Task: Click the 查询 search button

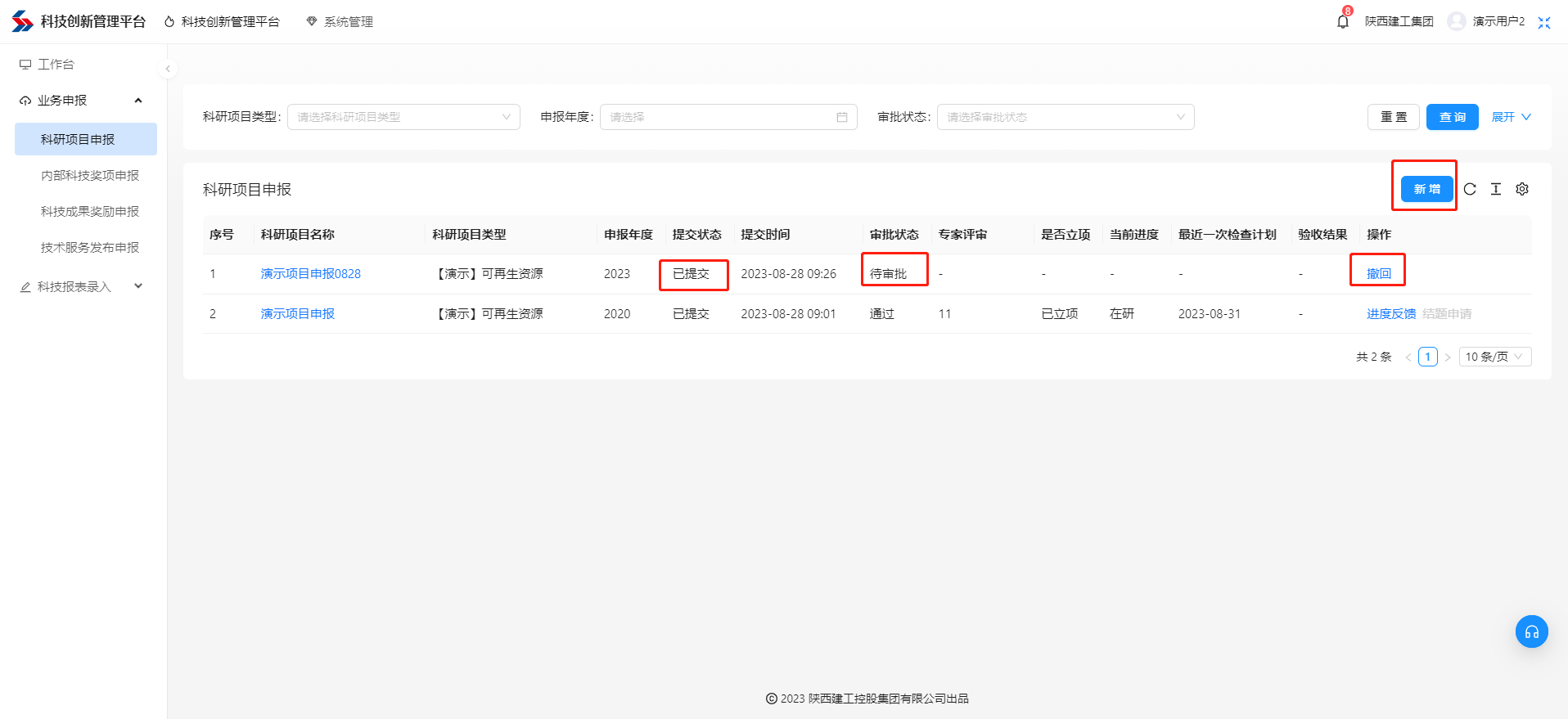Action: pos(1452,117)
